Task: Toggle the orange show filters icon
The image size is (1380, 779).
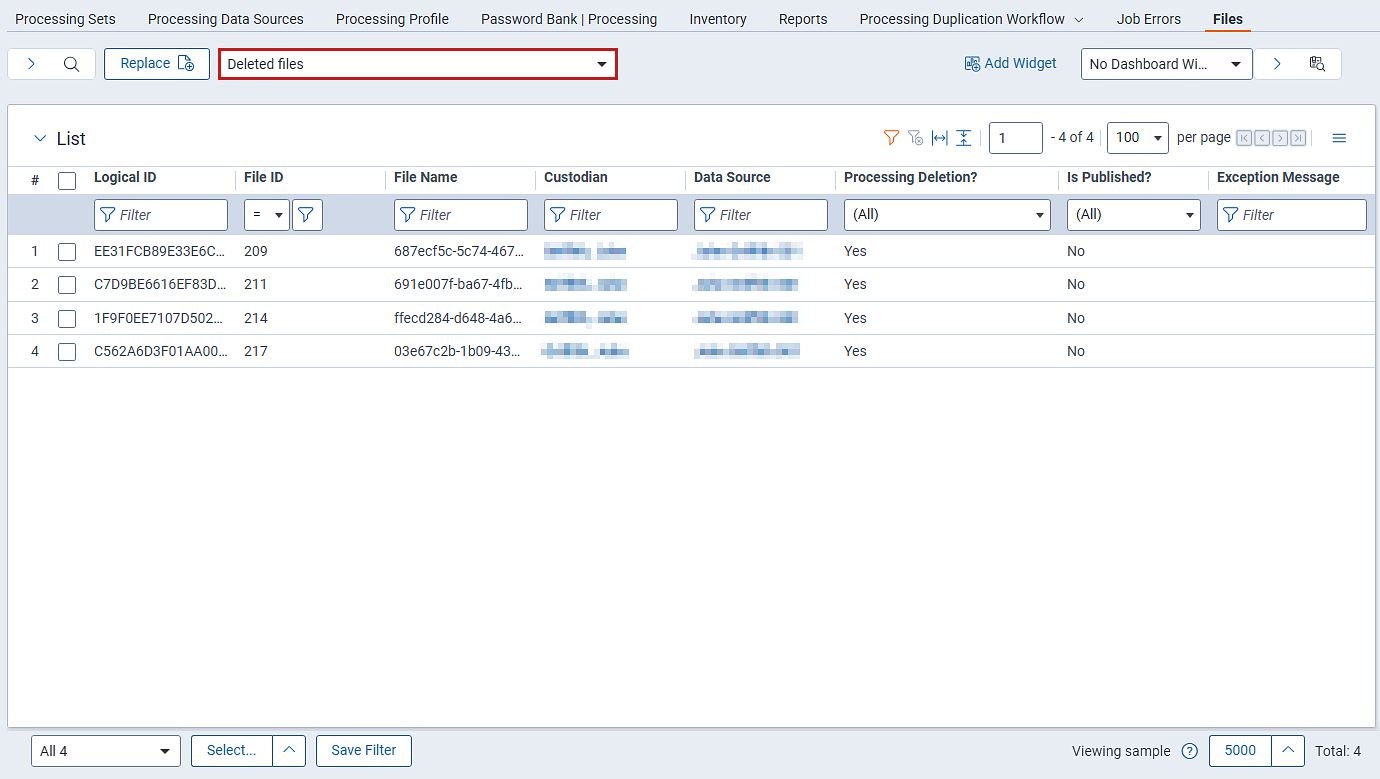Action: (x=891, y=138)
